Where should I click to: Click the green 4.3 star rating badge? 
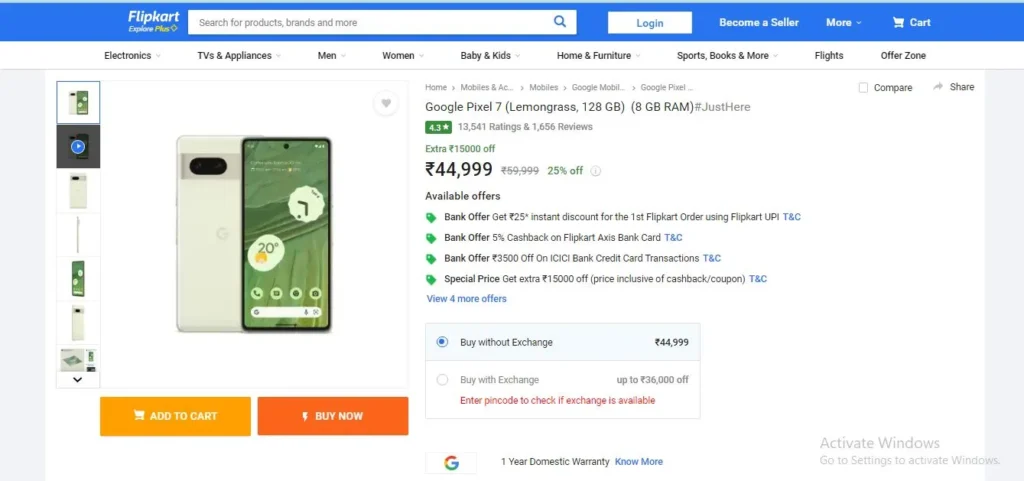(x=438, y=127)
